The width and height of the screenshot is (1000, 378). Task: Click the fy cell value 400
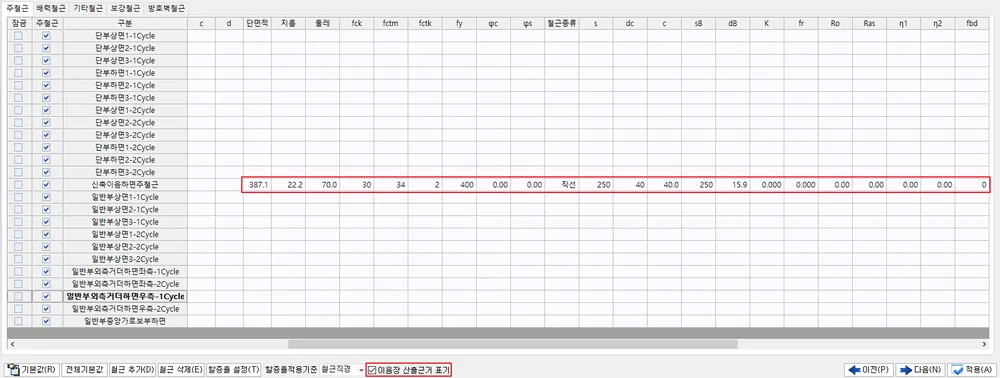pos(459,185)
